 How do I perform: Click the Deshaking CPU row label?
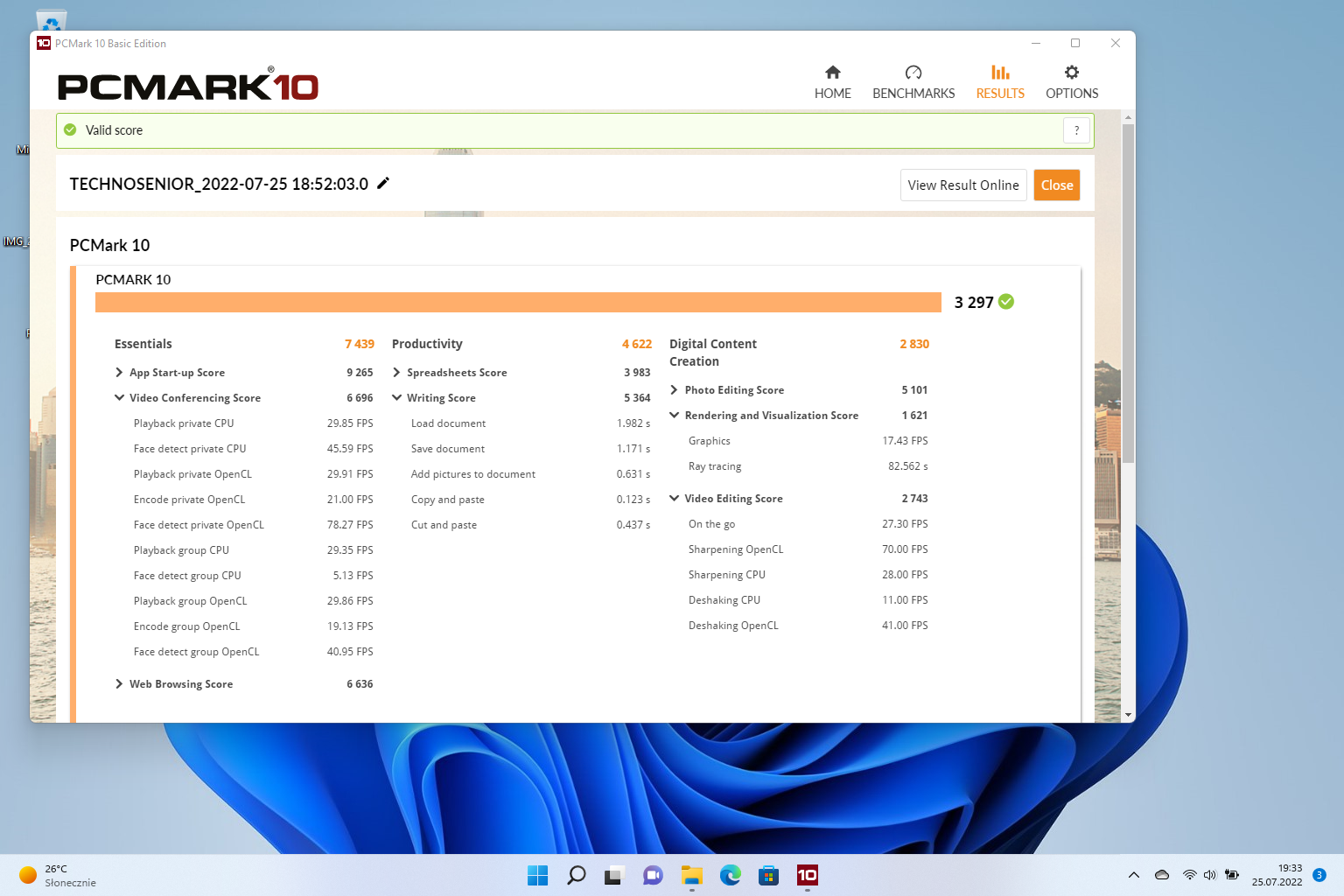click(724, 600)
